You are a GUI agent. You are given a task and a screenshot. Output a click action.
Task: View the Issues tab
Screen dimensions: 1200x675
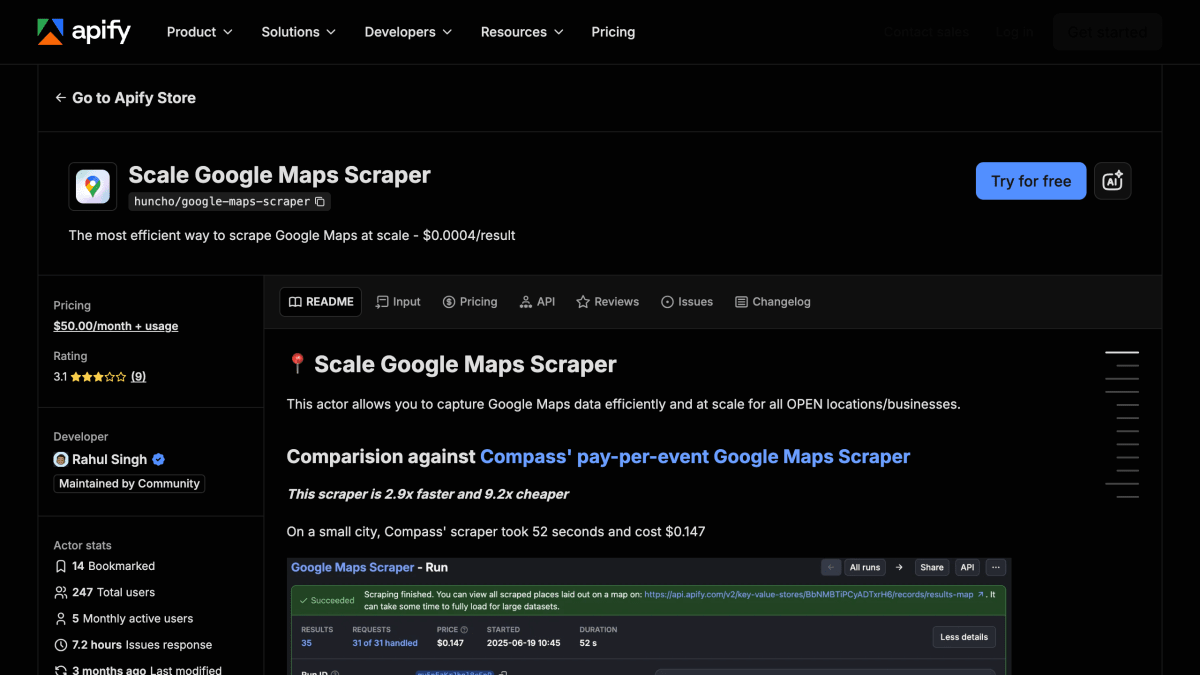pyautogui.click(x=687, y=302)
